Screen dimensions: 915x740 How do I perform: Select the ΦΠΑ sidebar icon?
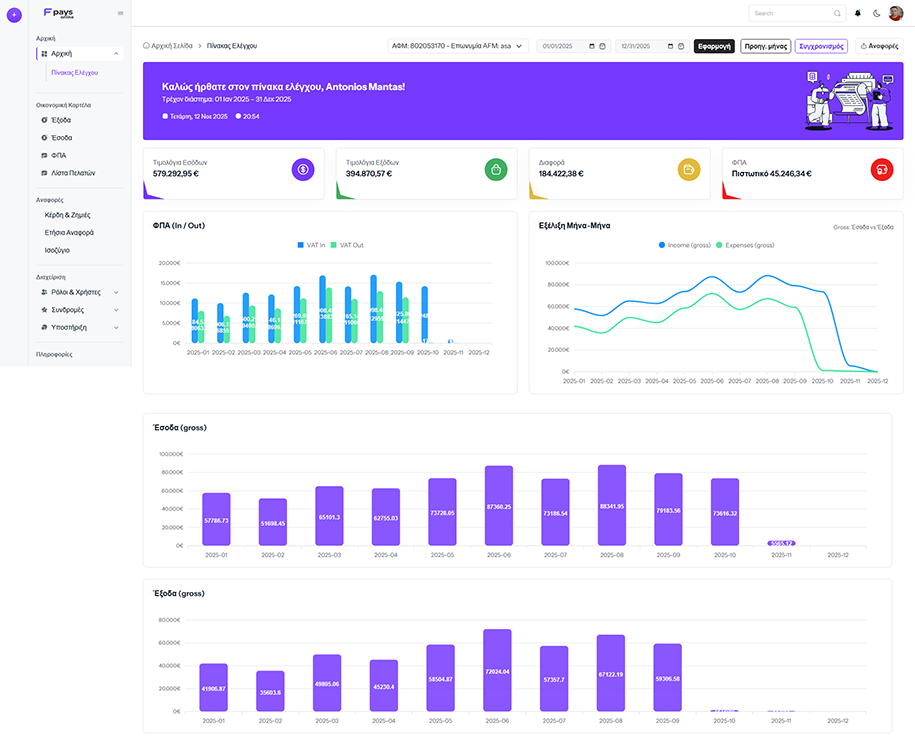[x=44, y=155]
